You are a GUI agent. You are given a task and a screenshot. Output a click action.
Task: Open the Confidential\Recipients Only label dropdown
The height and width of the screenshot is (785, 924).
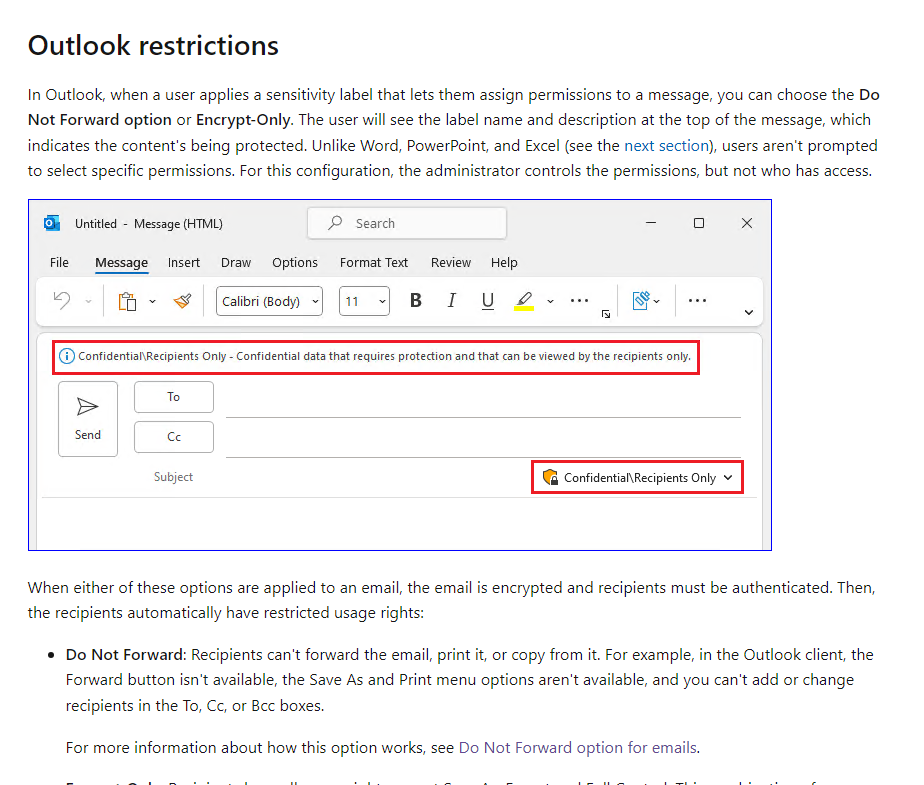638,477
